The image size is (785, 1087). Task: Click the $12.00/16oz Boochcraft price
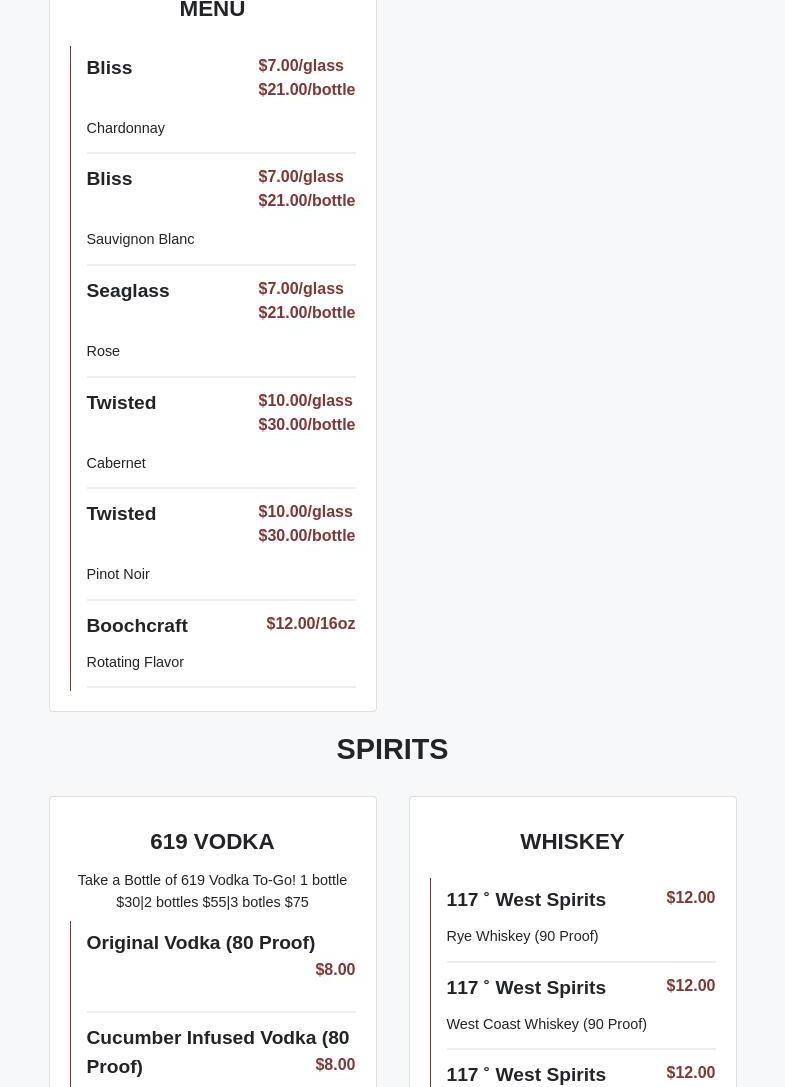[x=310, y=624]
